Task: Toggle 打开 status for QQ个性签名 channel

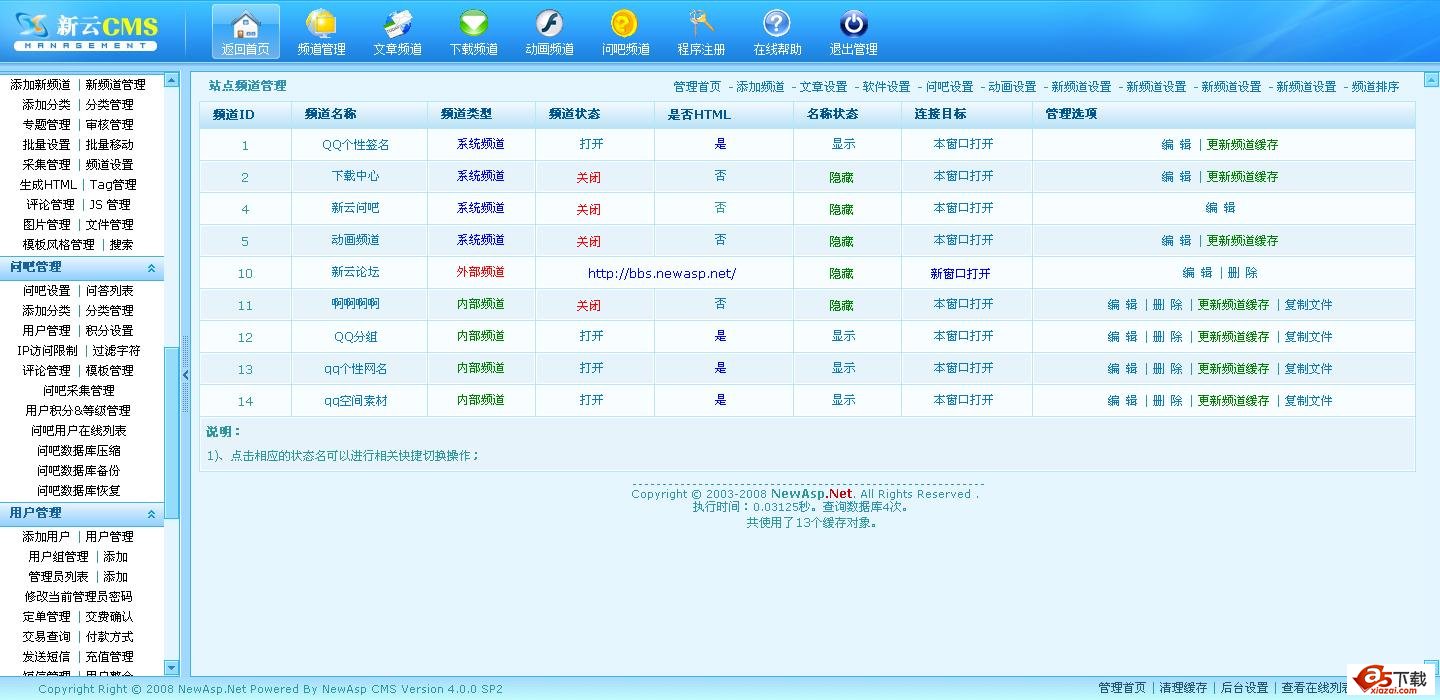Action: click(592, 144)
